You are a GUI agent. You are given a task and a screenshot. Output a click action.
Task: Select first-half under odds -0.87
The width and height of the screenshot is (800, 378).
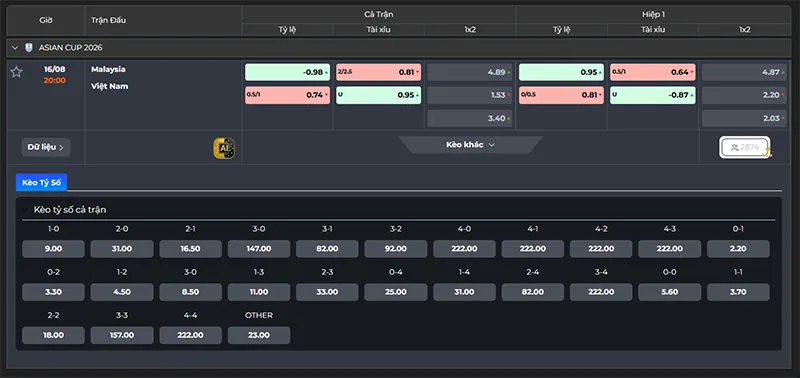pyautogui.click(x=653, y=95)
